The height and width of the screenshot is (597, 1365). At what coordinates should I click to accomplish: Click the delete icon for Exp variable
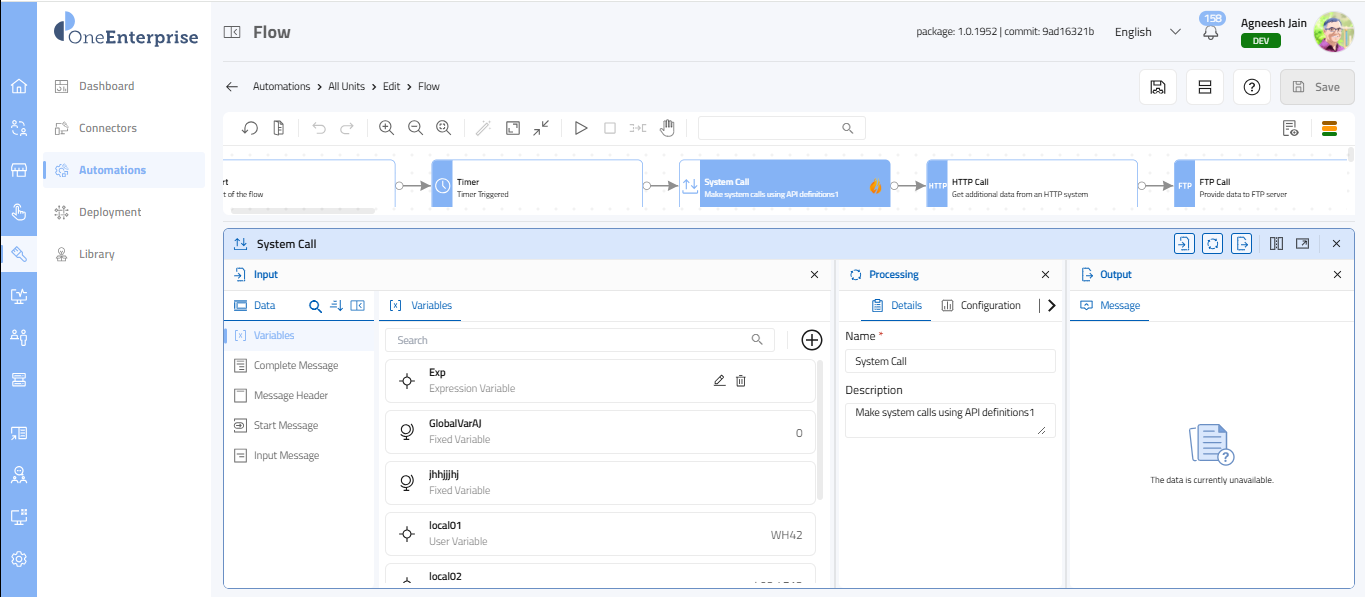[741, 380]
